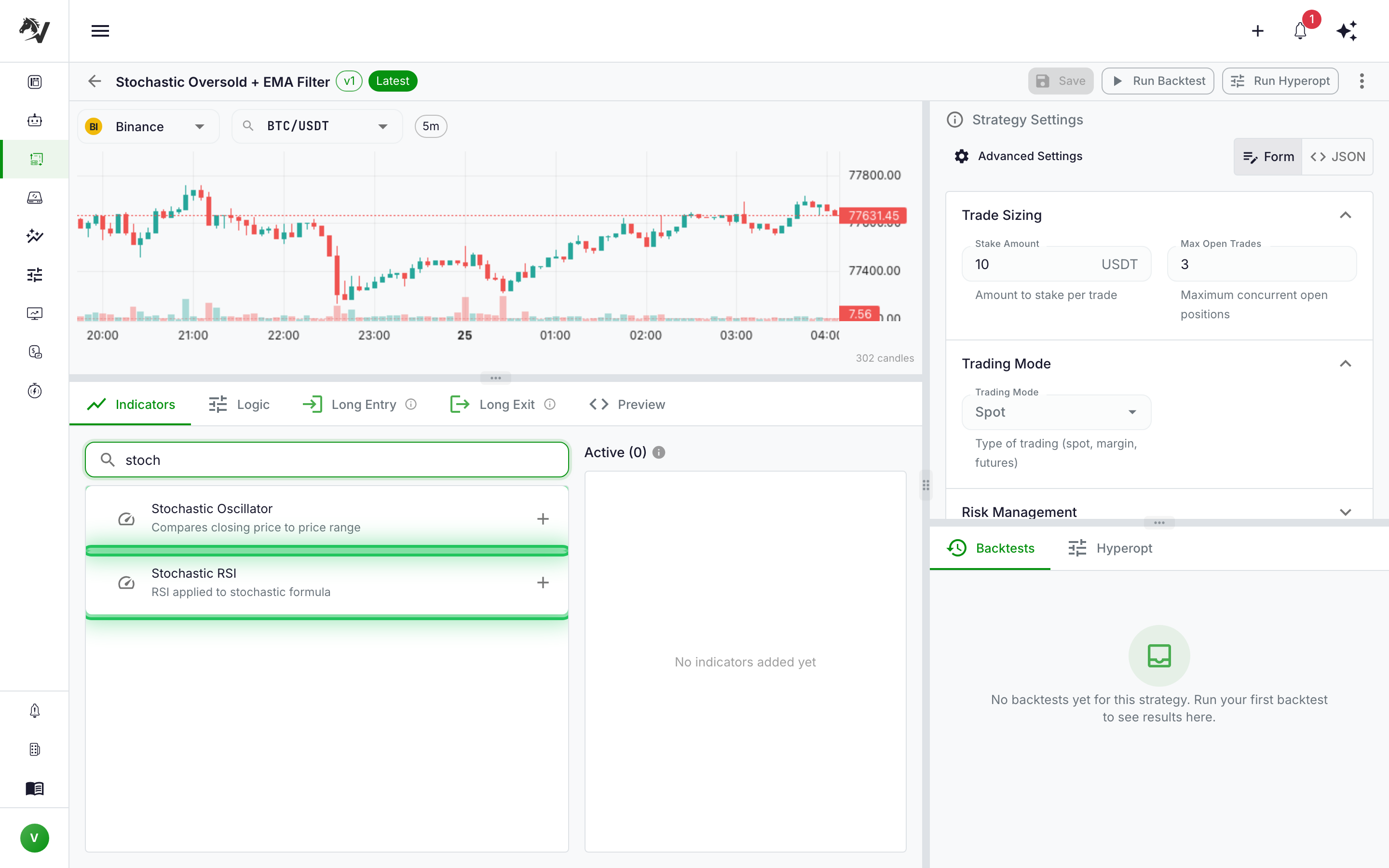Open the sparkline trends icon in sidebar
This screenshot has width=1389, height=868.
(x=34, y=236)
